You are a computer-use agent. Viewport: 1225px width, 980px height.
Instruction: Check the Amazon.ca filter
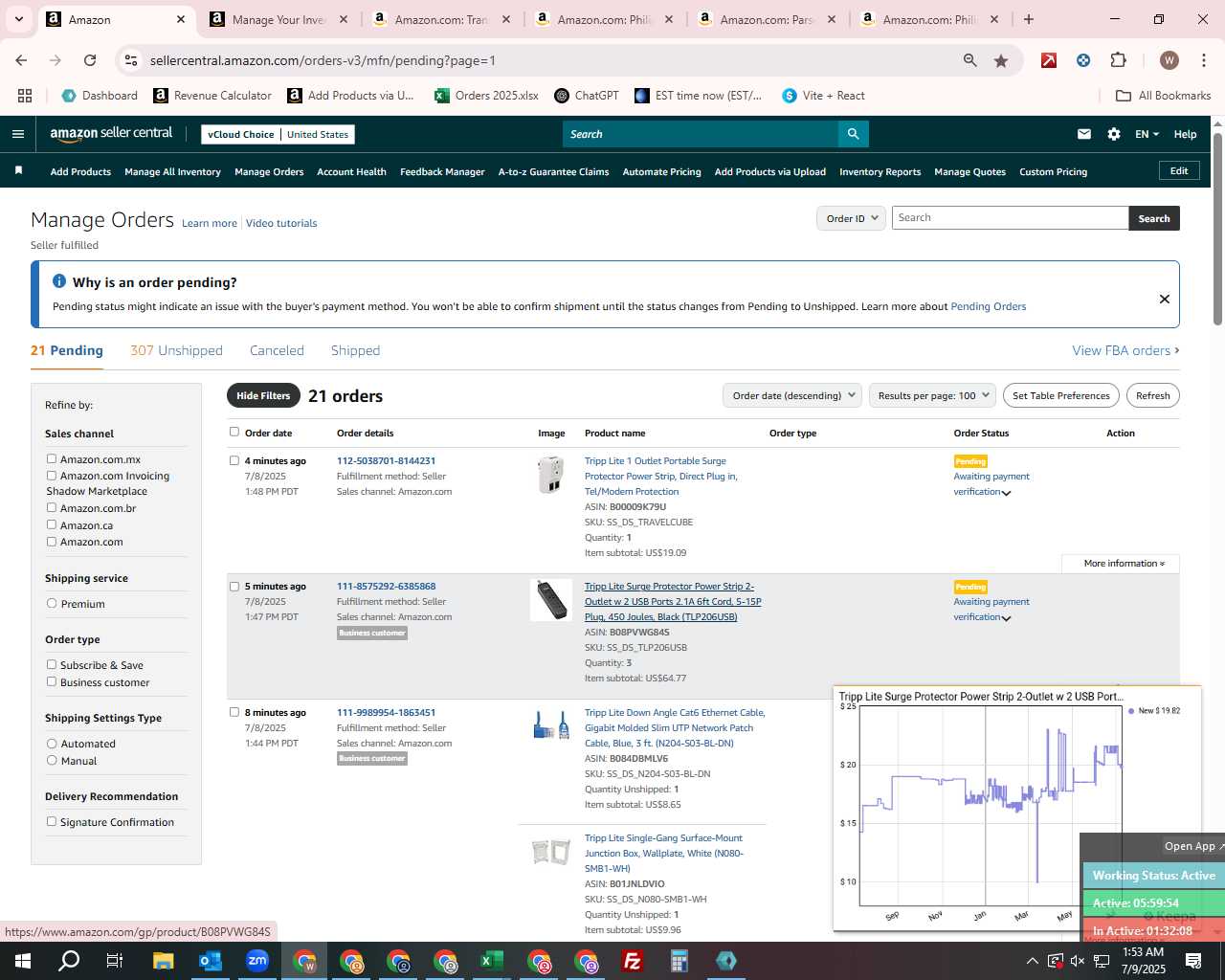point(52,525)
